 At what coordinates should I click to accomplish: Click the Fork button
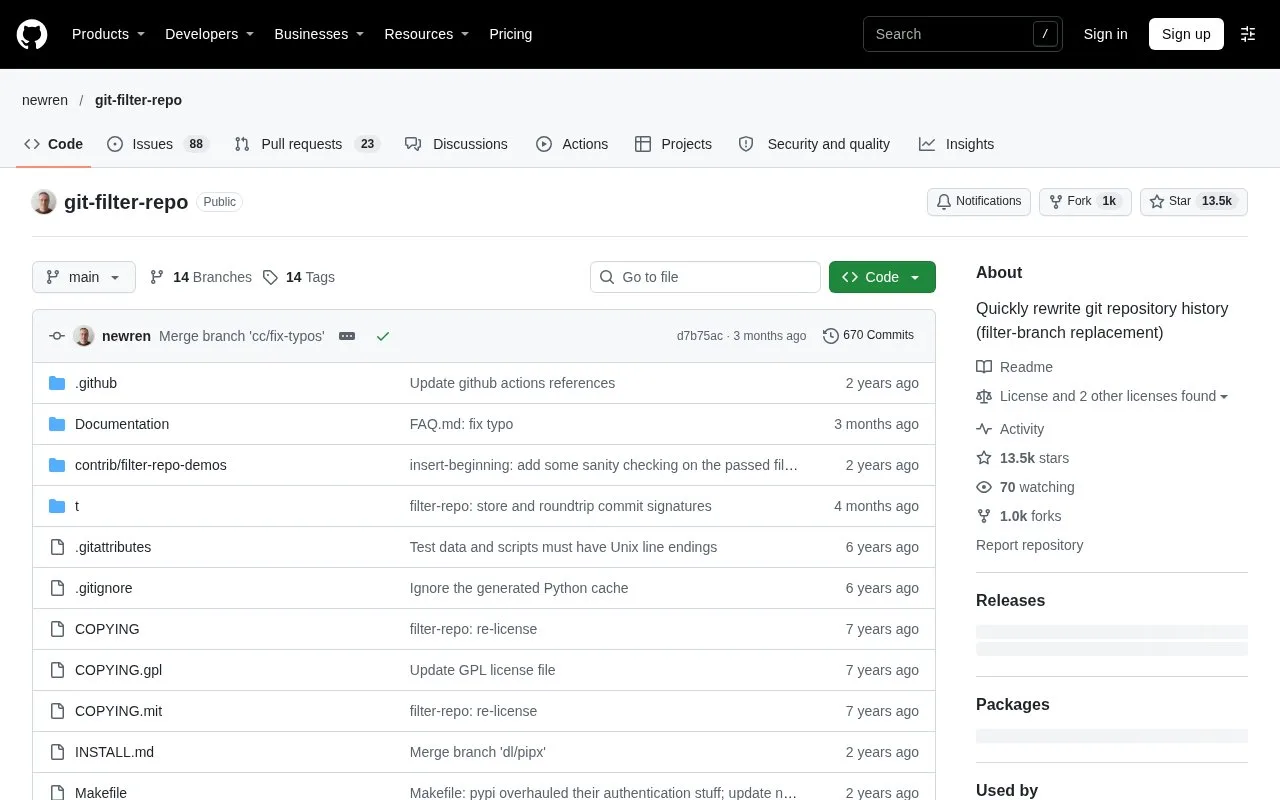(1085, 202)
